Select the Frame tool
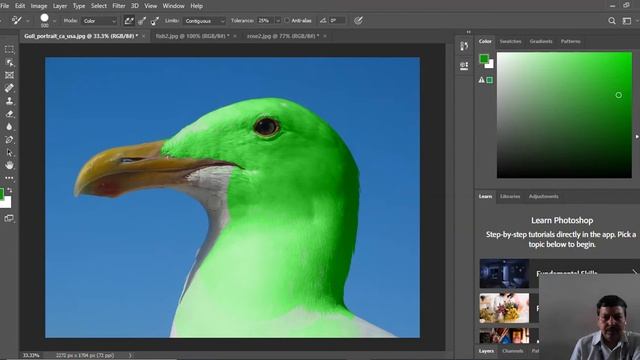This screenshot has height=360, width=640. 9,75
